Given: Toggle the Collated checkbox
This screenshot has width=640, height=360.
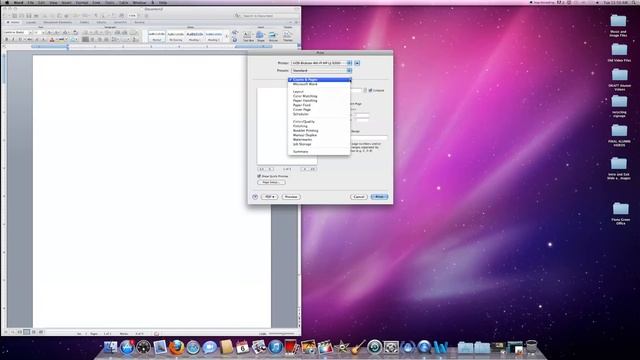Looking at the screenshot, I should (370, 90).
